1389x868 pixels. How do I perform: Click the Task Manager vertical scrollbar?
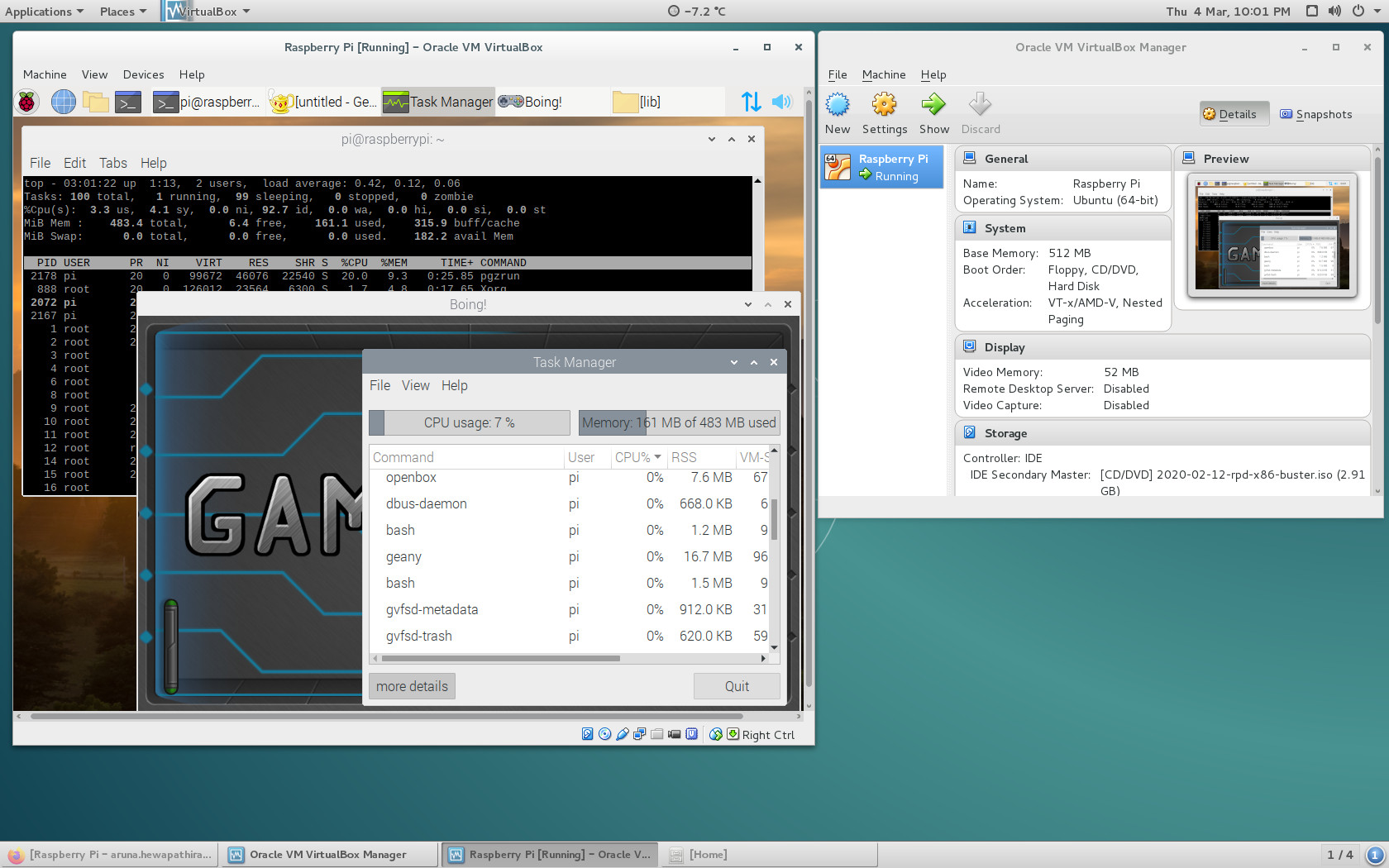[775, 518]
